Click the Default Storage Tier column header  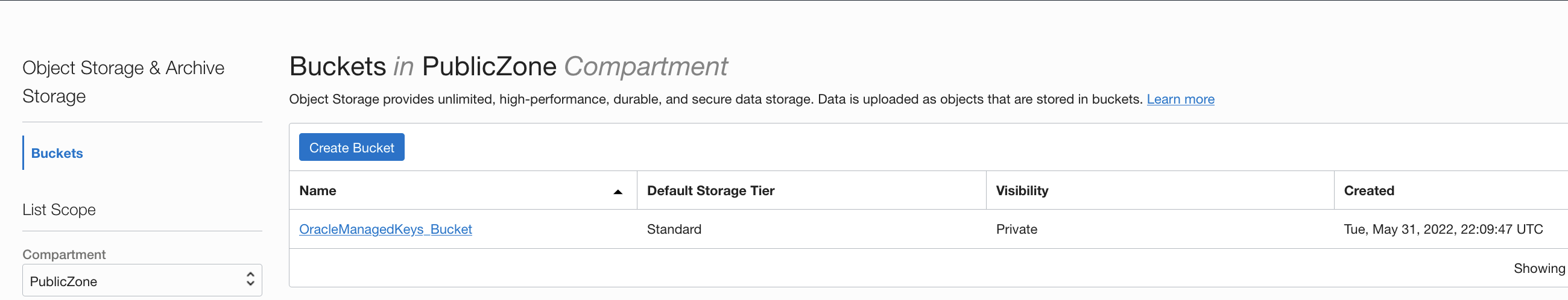coord(710,191)
